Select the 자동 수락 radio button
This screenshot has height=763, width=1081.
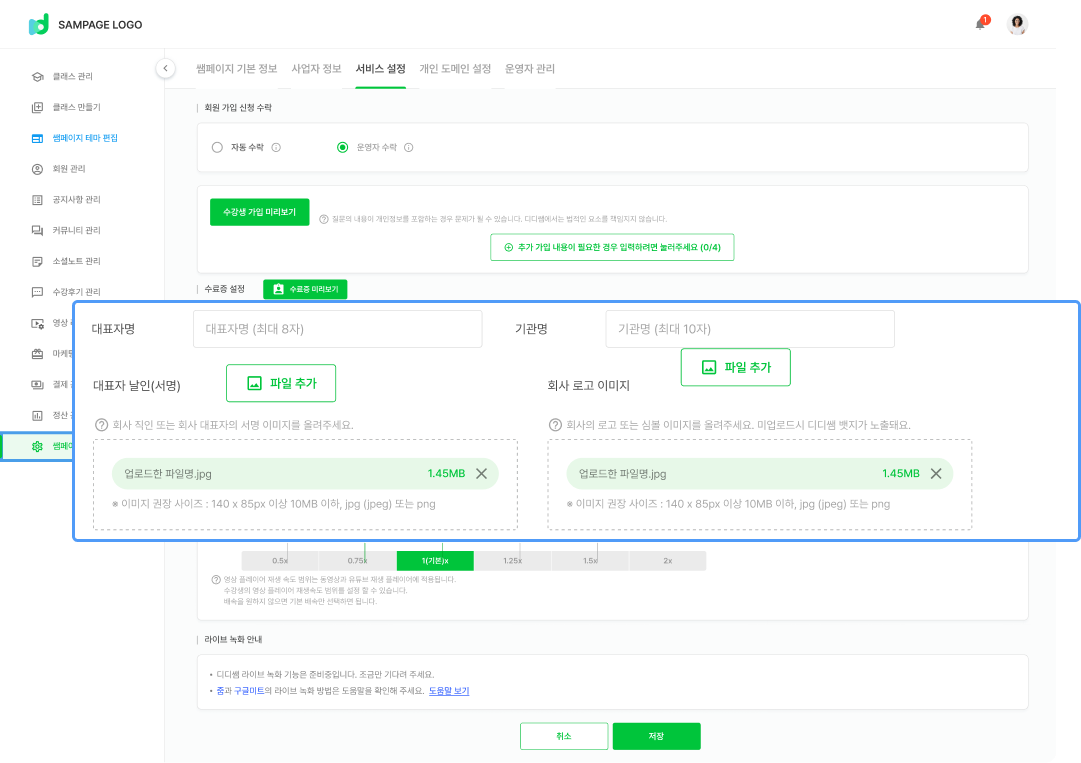click(217, 147)
